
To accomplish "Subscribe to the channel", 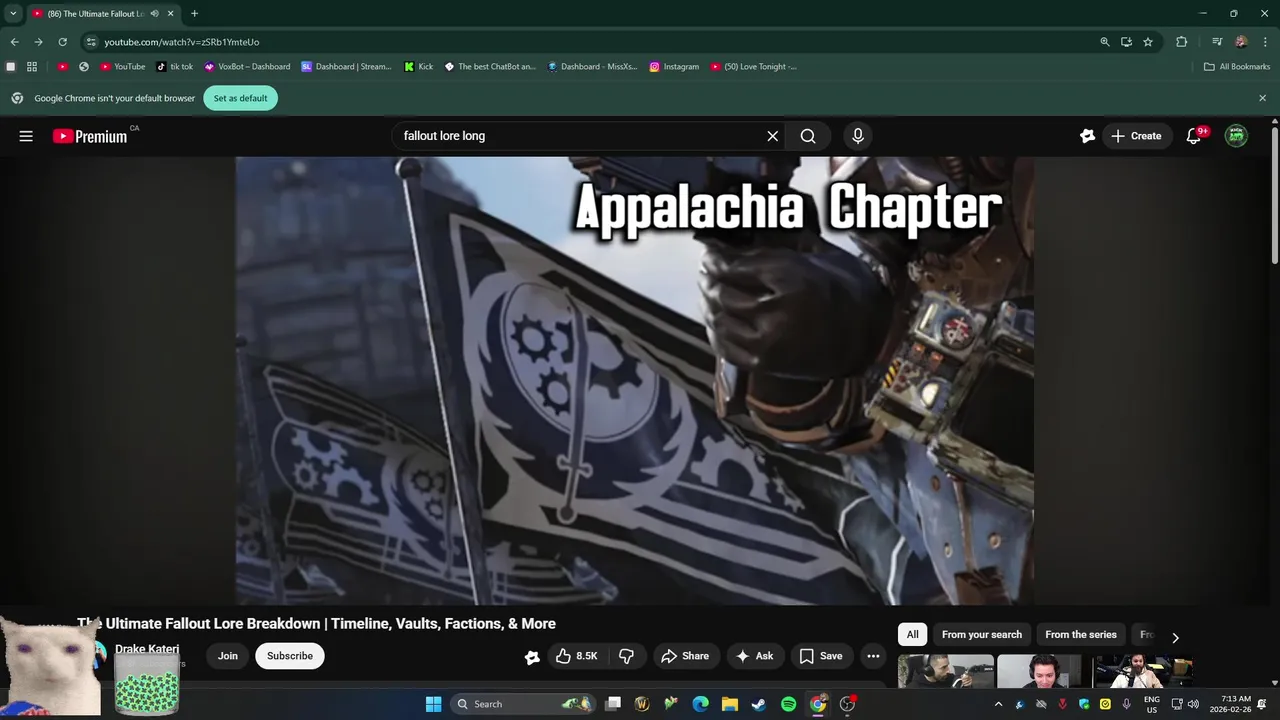I will pyautogui.click(x=290, y=656).
